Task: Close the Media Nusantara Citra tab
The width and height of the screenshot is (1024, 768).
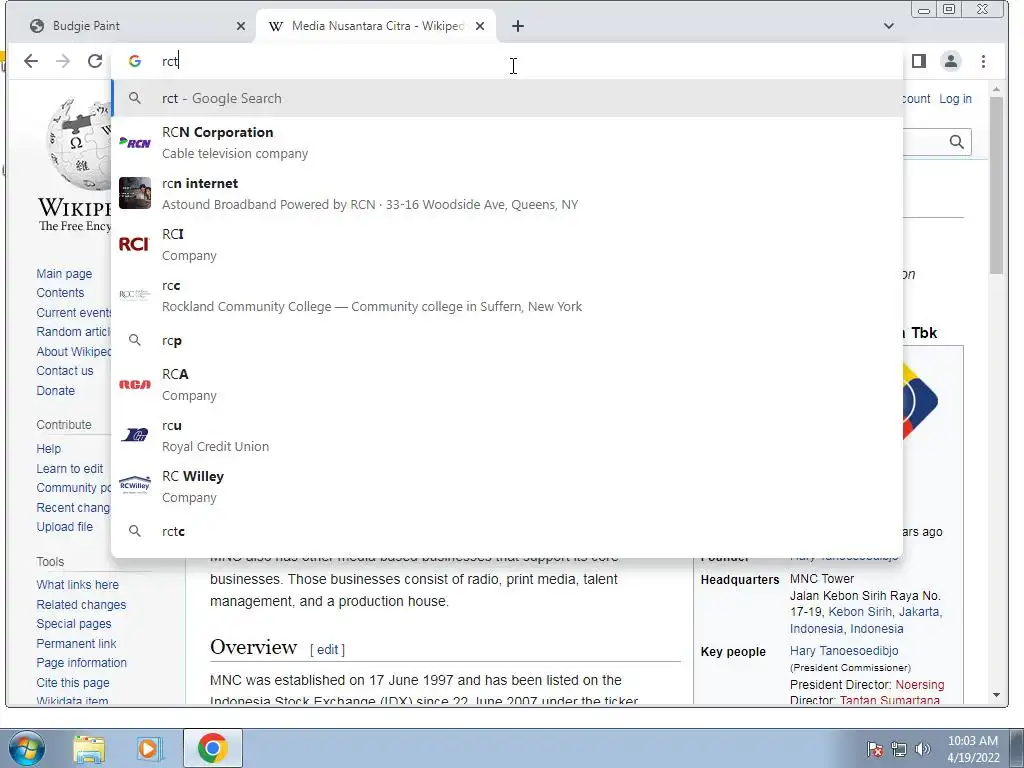Action: (480, 26)
